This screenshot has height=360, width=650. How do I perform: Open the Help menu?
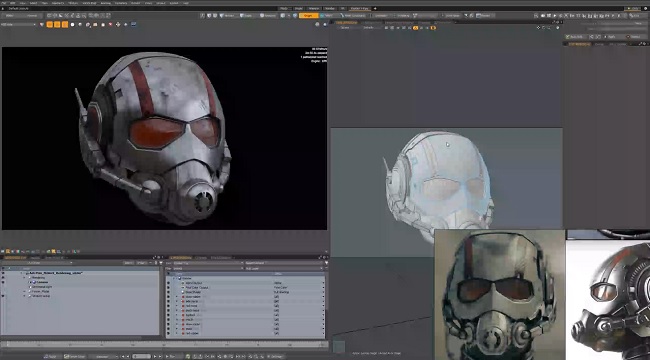click(x=186, y=3)
